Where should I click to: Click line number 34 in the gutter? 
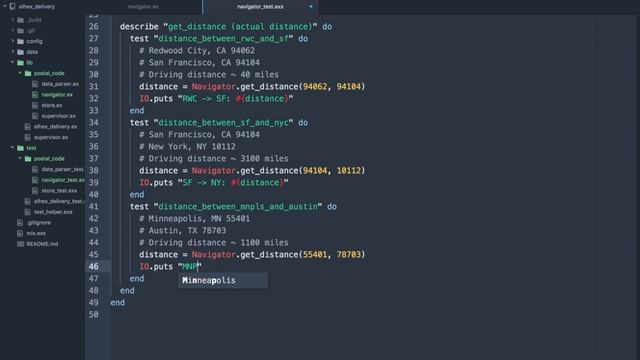(93, 122)
